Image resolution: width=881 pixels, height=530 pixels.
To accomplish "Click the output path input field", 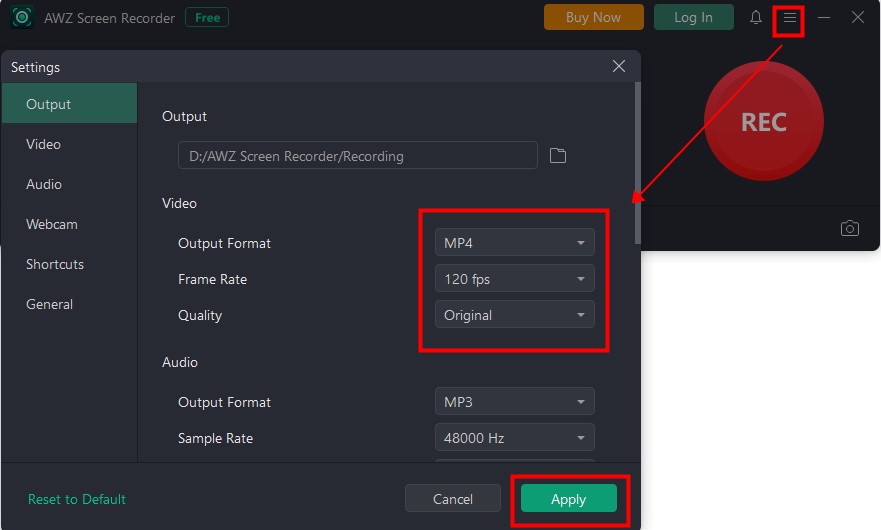I will [x=357, y=156].
